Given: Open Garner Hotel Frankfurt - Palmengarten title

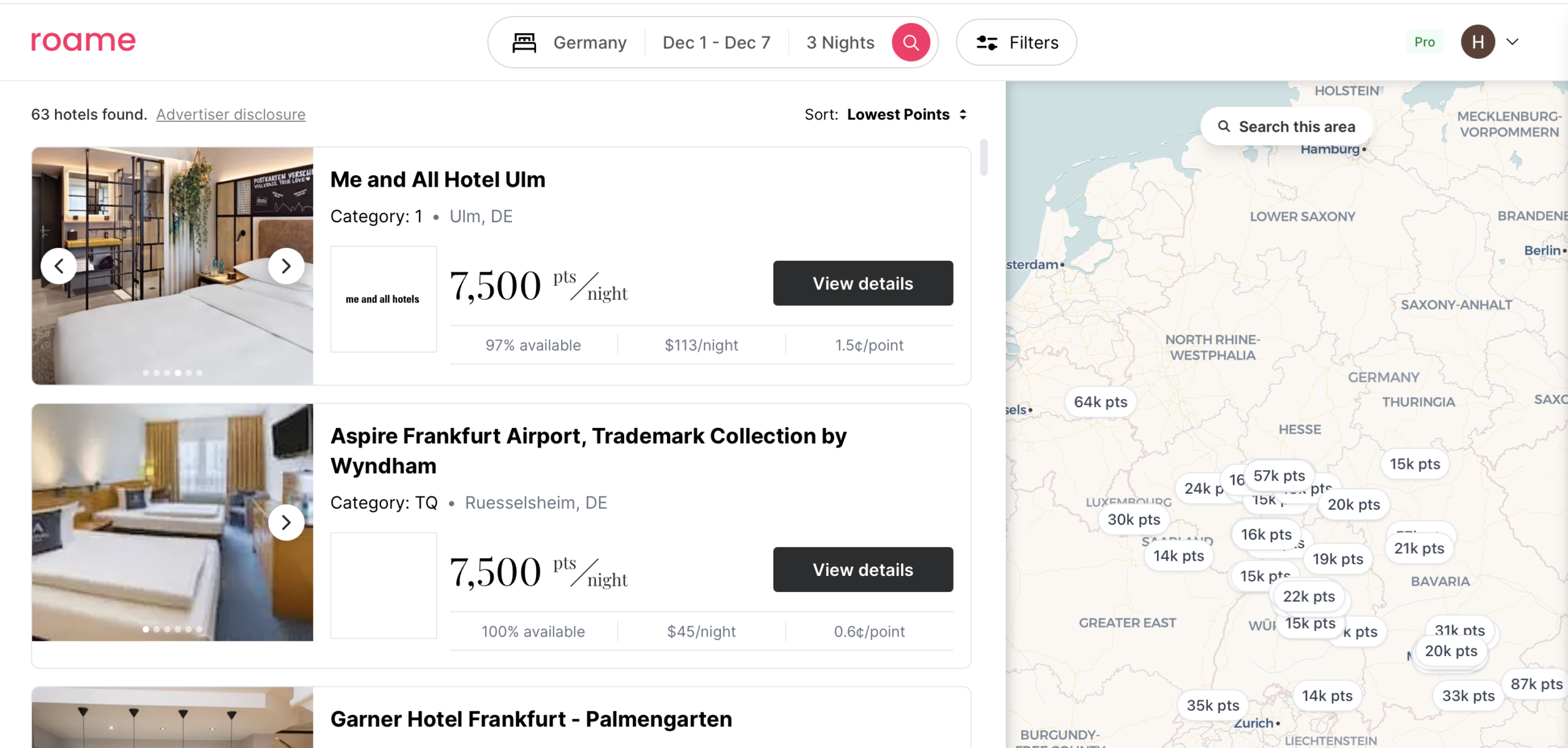Looking at the screenshot, I should point(531,719).
